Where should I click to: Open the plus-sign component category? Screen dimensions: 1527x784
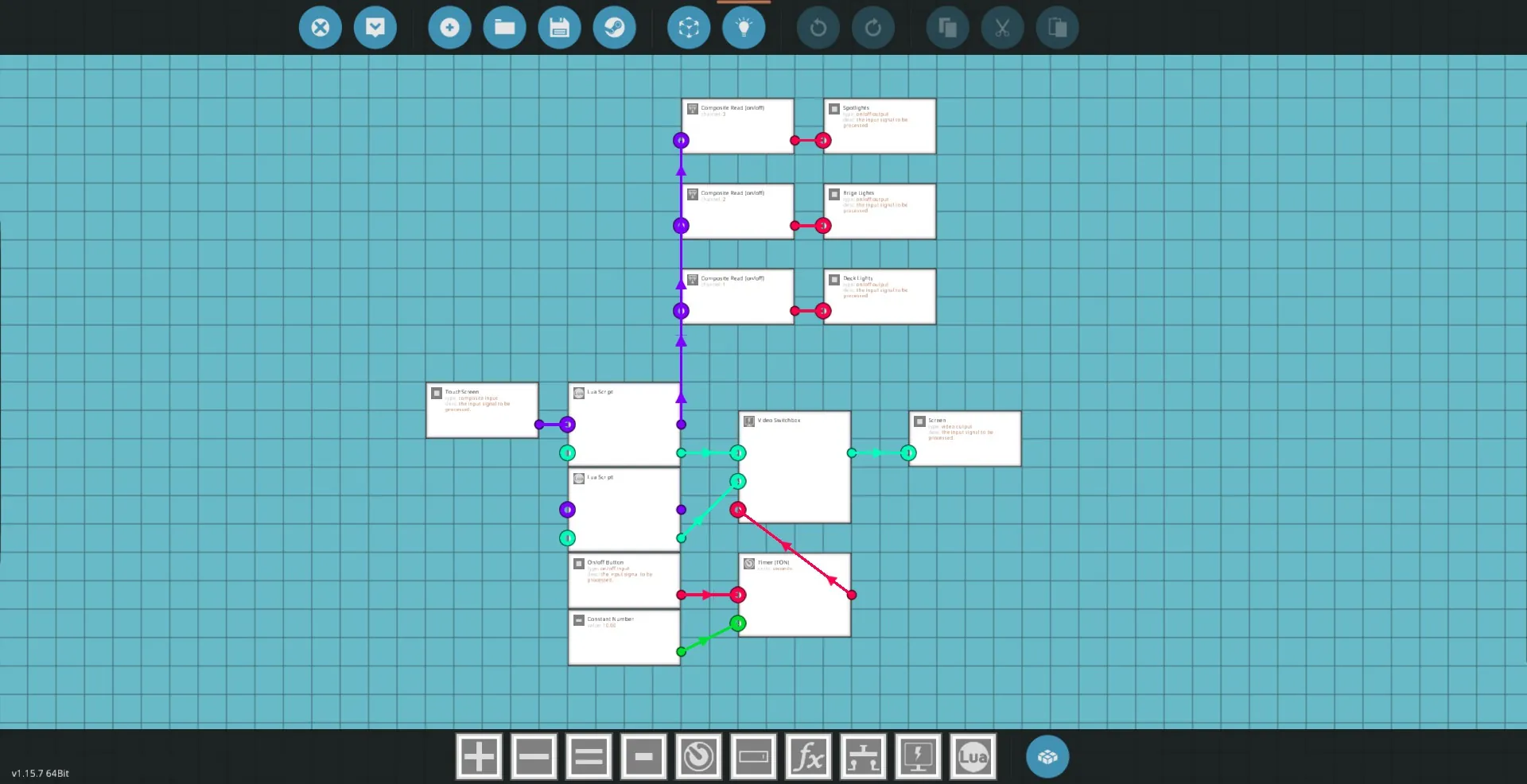479,756
